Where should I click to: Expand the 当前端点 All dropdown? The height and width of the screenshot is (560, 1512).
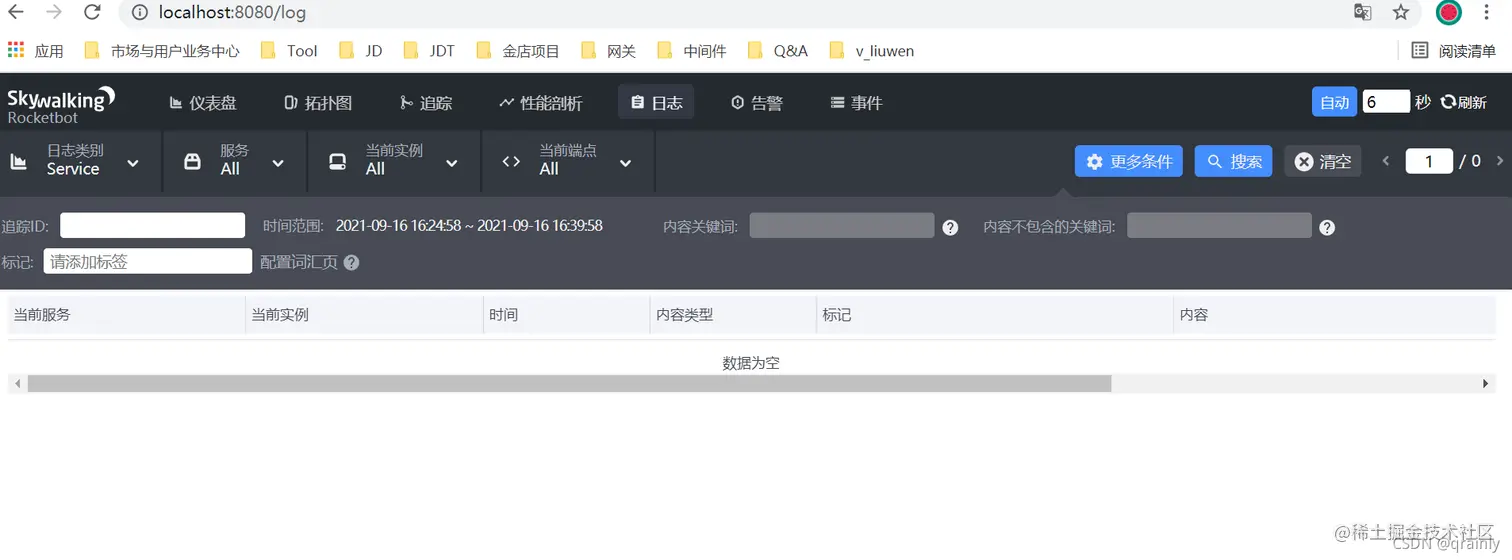[x=568, y=161]
